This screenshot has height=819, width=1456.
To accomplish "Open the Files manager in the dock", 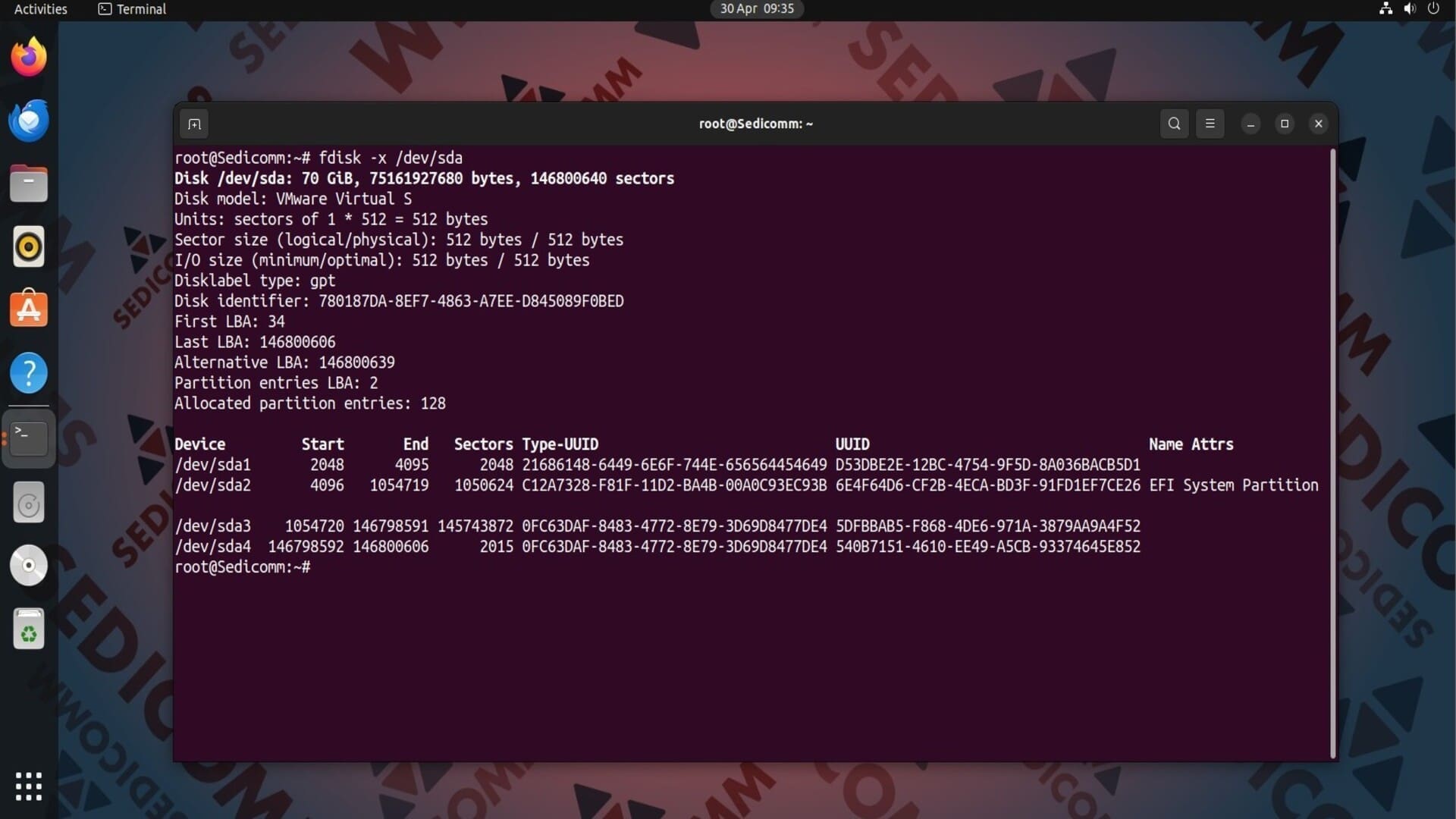I will [29, 184].
